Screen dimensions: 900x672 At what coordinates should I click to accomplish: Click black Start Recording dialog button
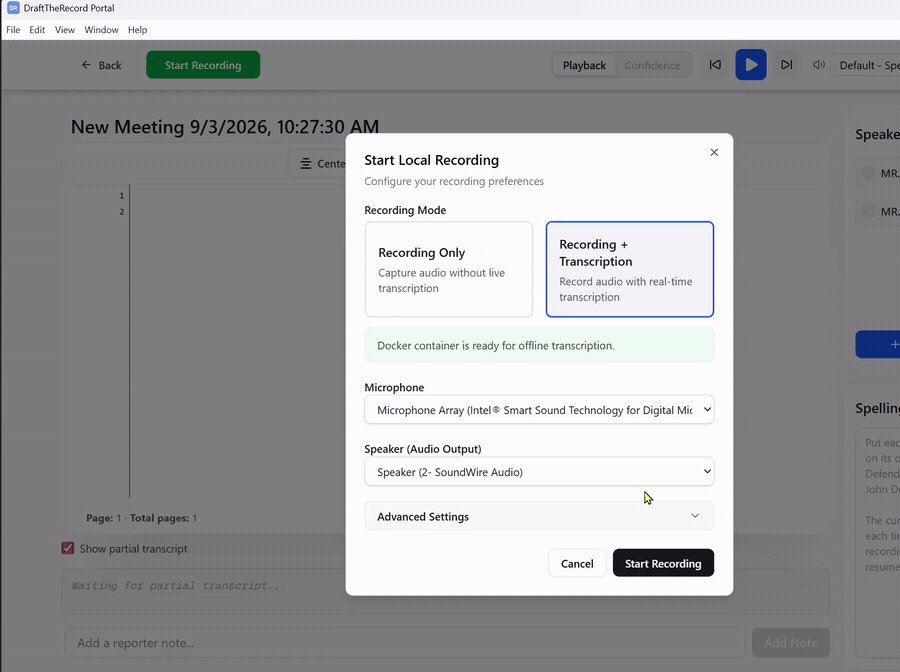click(x=663, y=563)
